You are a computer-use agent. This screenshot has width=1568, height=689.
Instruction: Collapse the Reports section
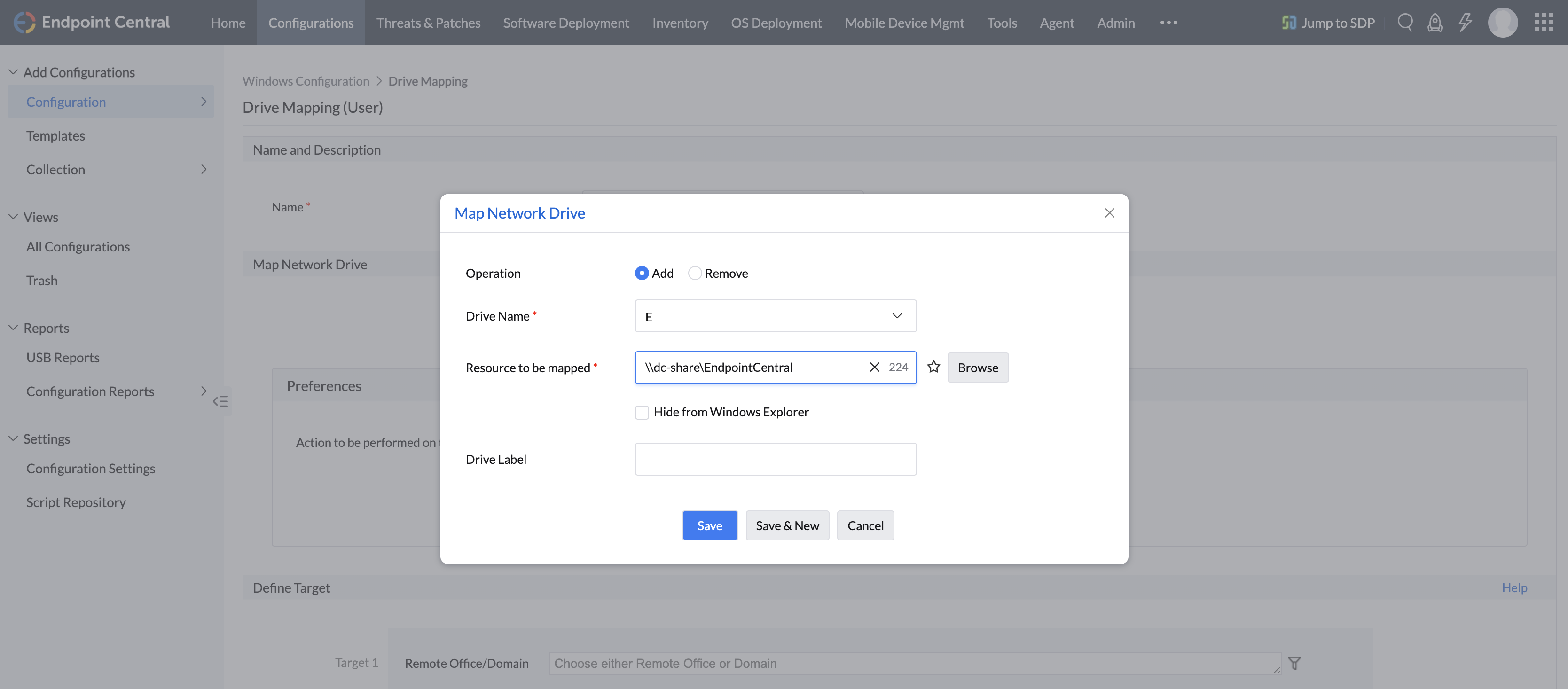coord(13,328)
